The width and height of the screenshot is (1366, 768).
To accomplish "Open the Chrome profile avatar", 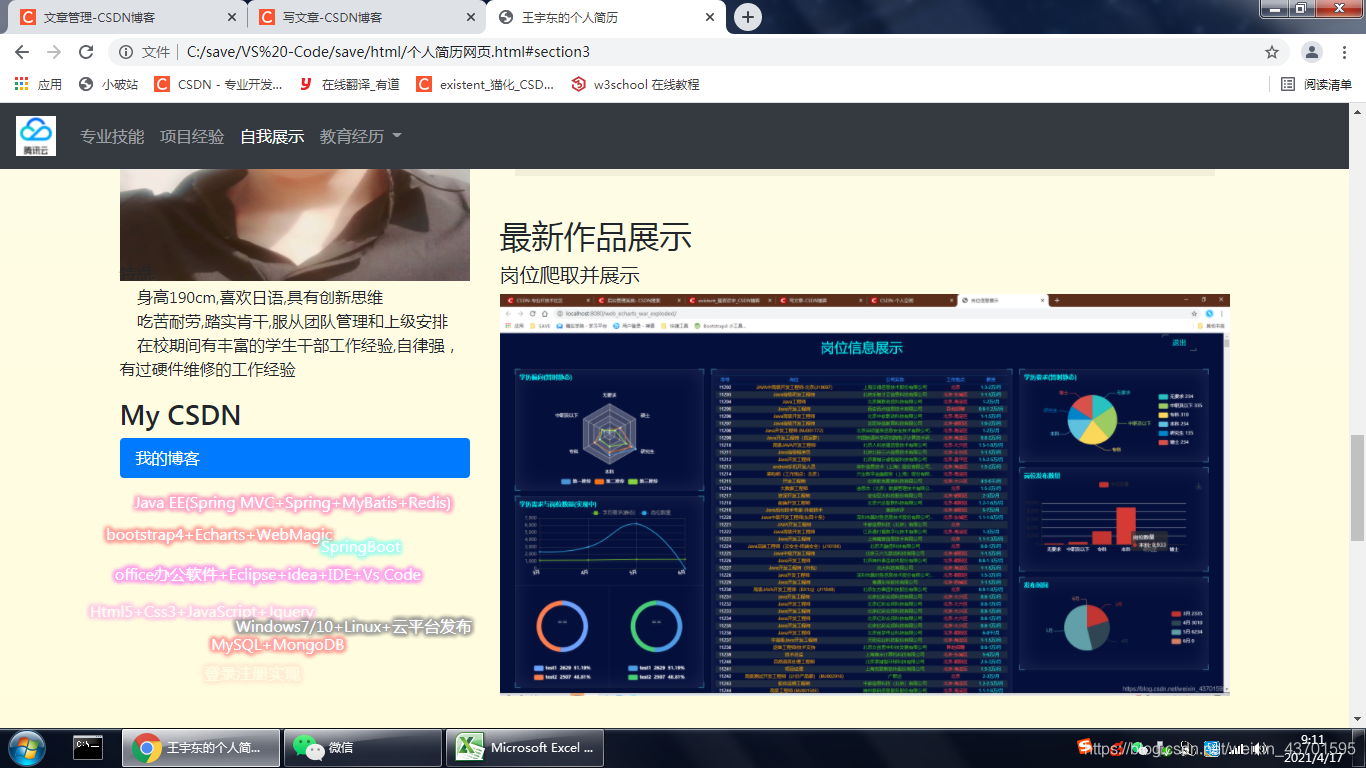I will point(1312,52).
